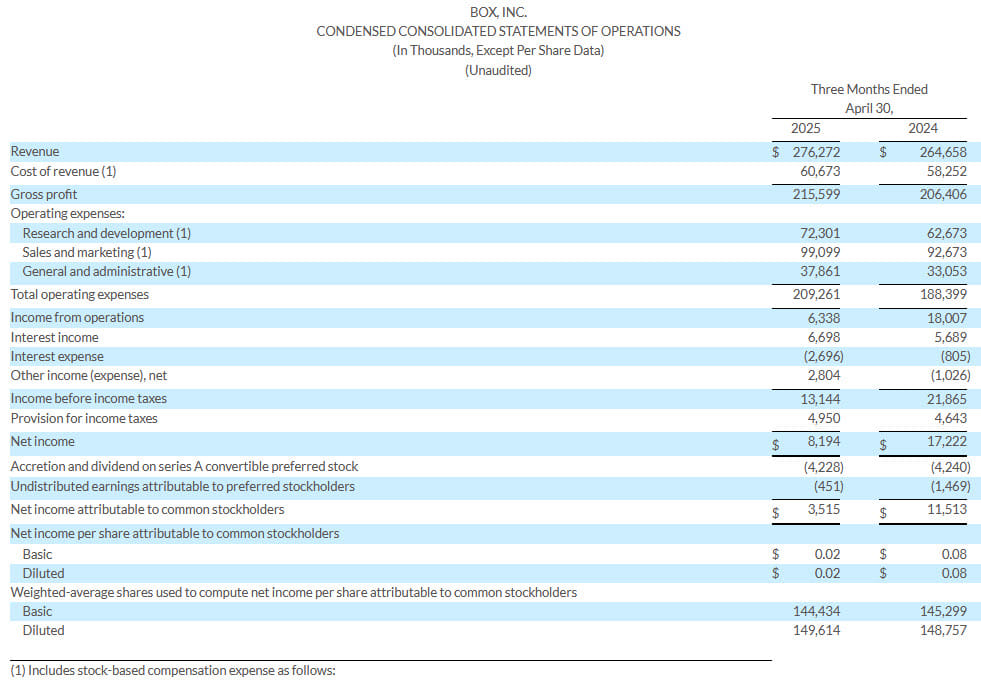Click income from operations value 18,007
The width and height of the screenshot is (981, 684).
coord(947,318)
